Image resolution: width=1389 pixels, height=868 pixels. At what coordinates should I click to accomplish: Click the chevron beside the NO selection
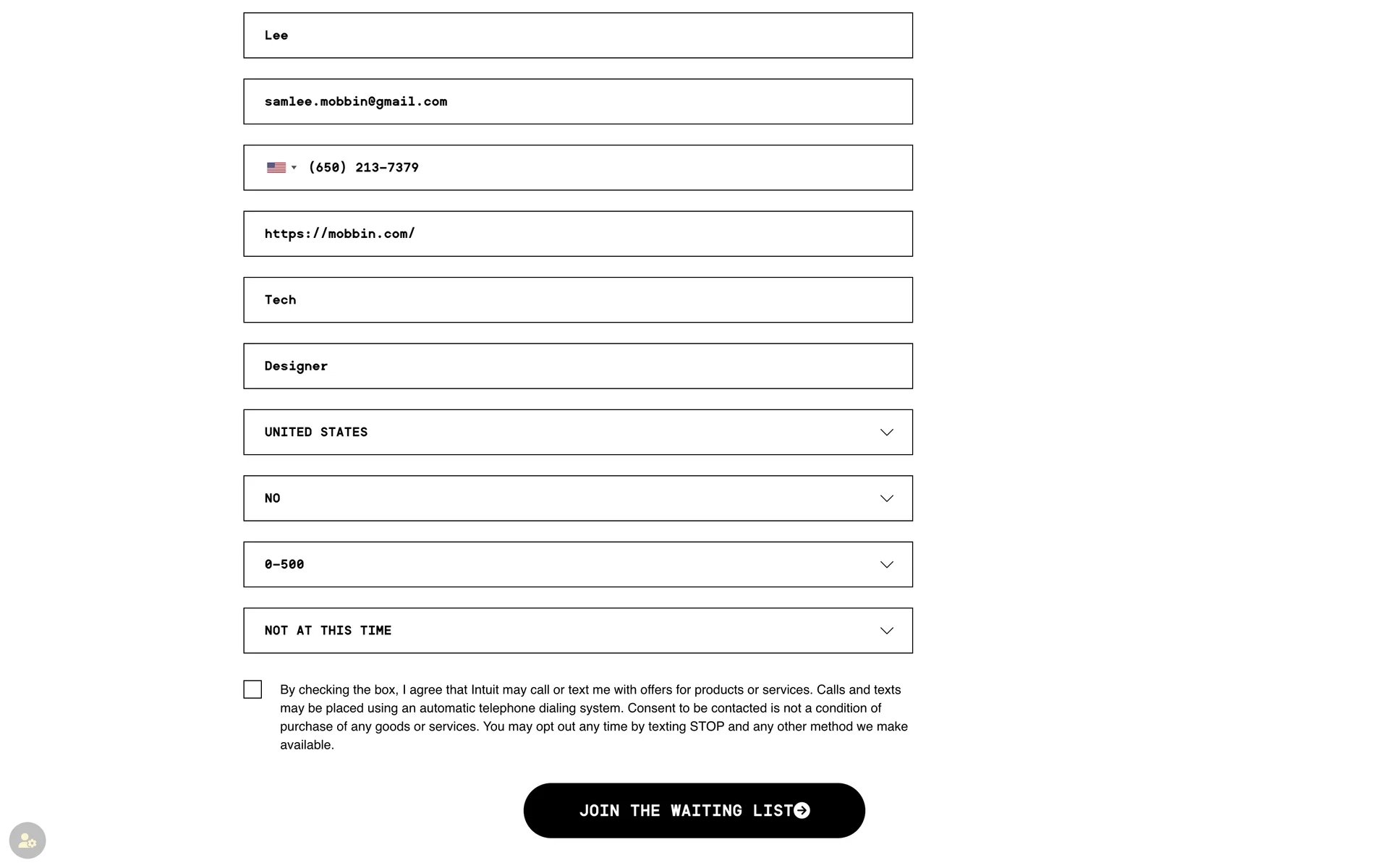coord(886,498)
